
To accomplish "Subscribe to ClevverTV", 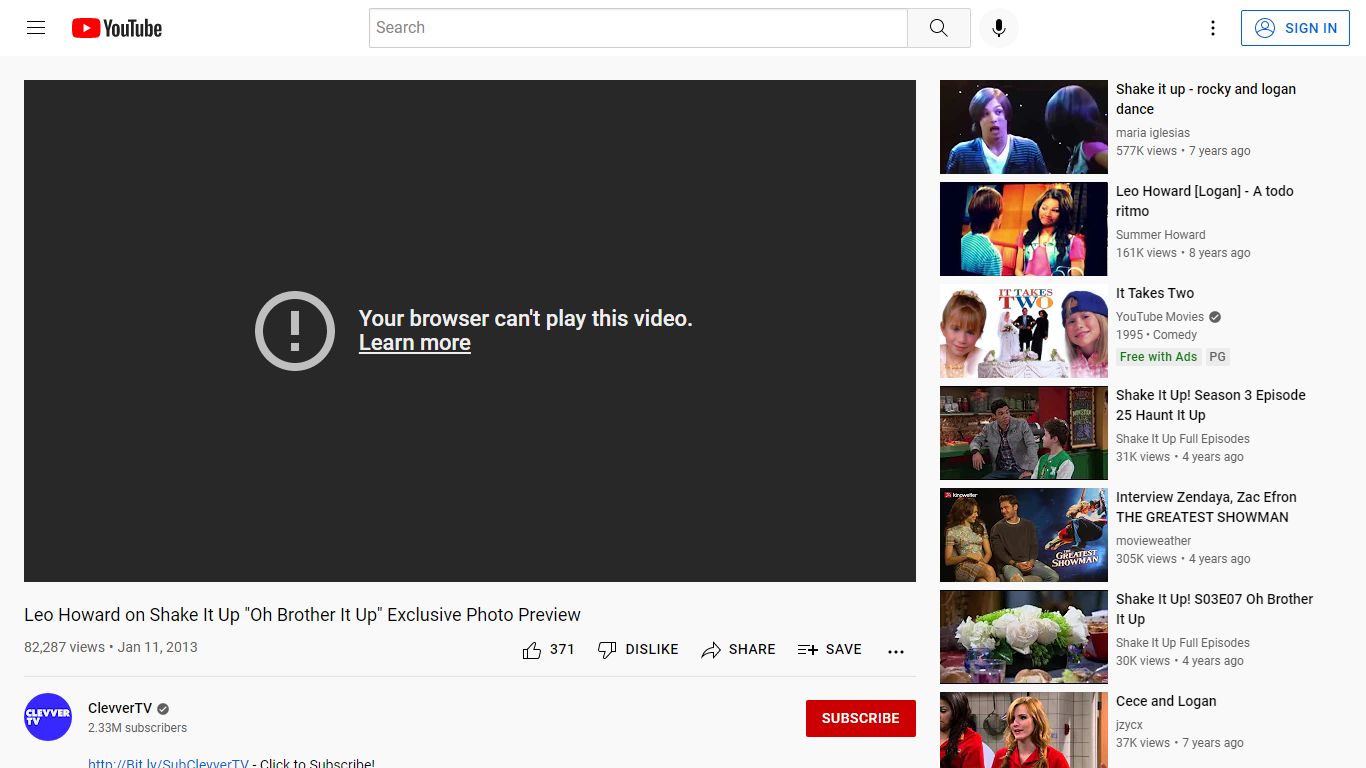I will click(x=860, y=718).
